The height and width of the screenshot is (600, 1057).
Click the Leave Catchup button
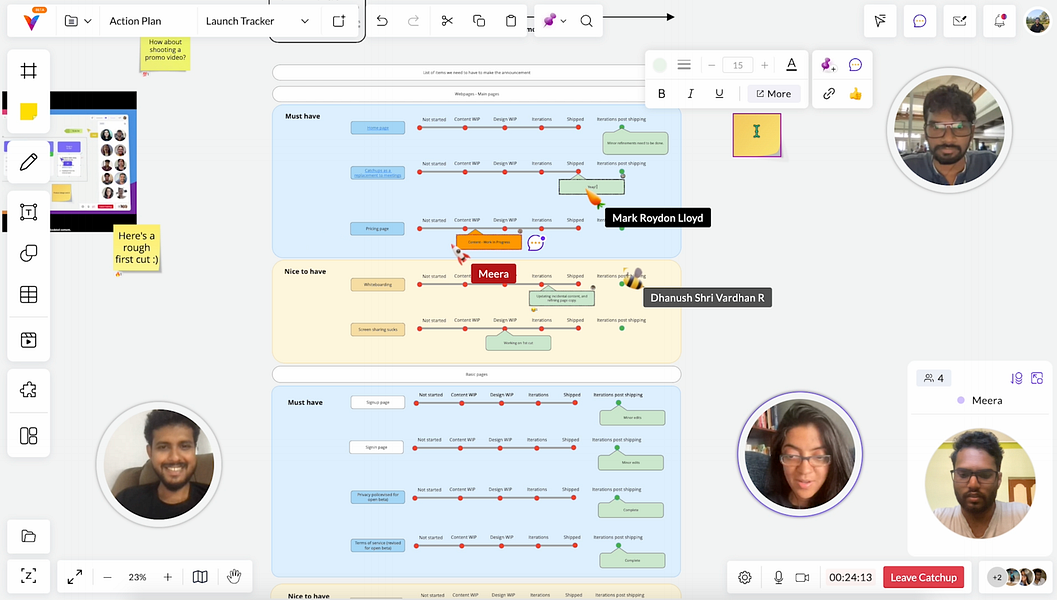[x=923, y=577]
